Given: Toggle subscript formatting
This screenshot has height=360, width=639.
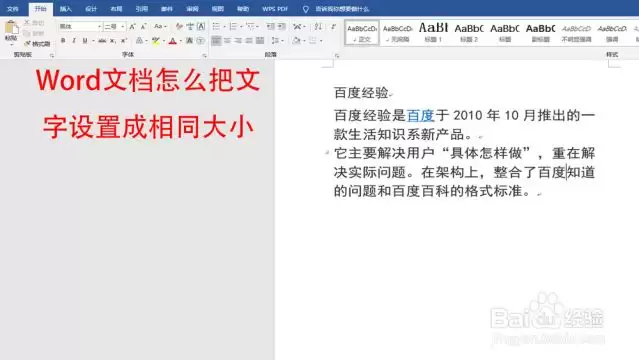Looking at the screenshot, I should pyautogui.click(x=113, y=40).
